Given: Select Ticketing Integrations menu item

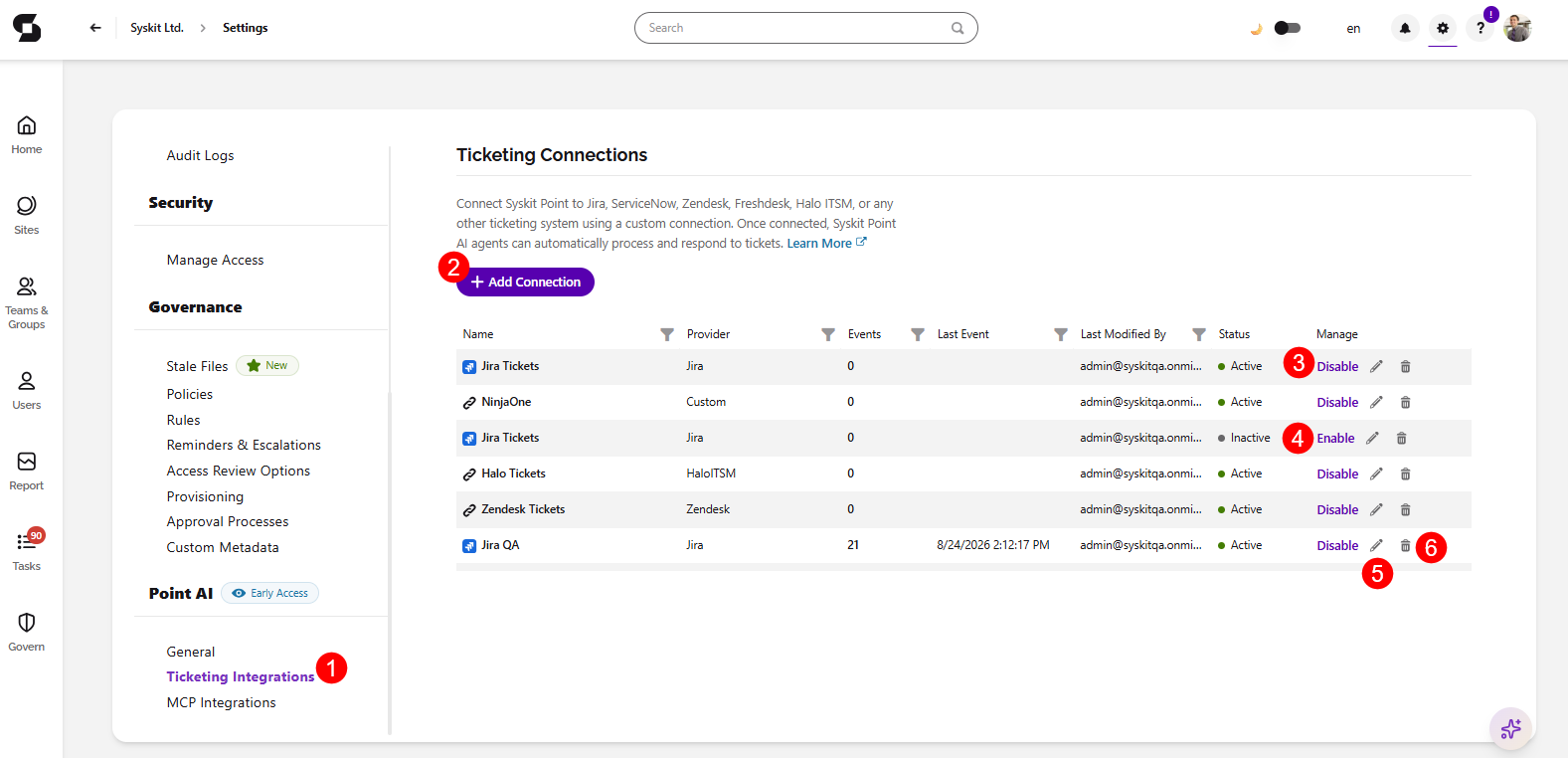Looking at the screenshot, I should [240, 676].
